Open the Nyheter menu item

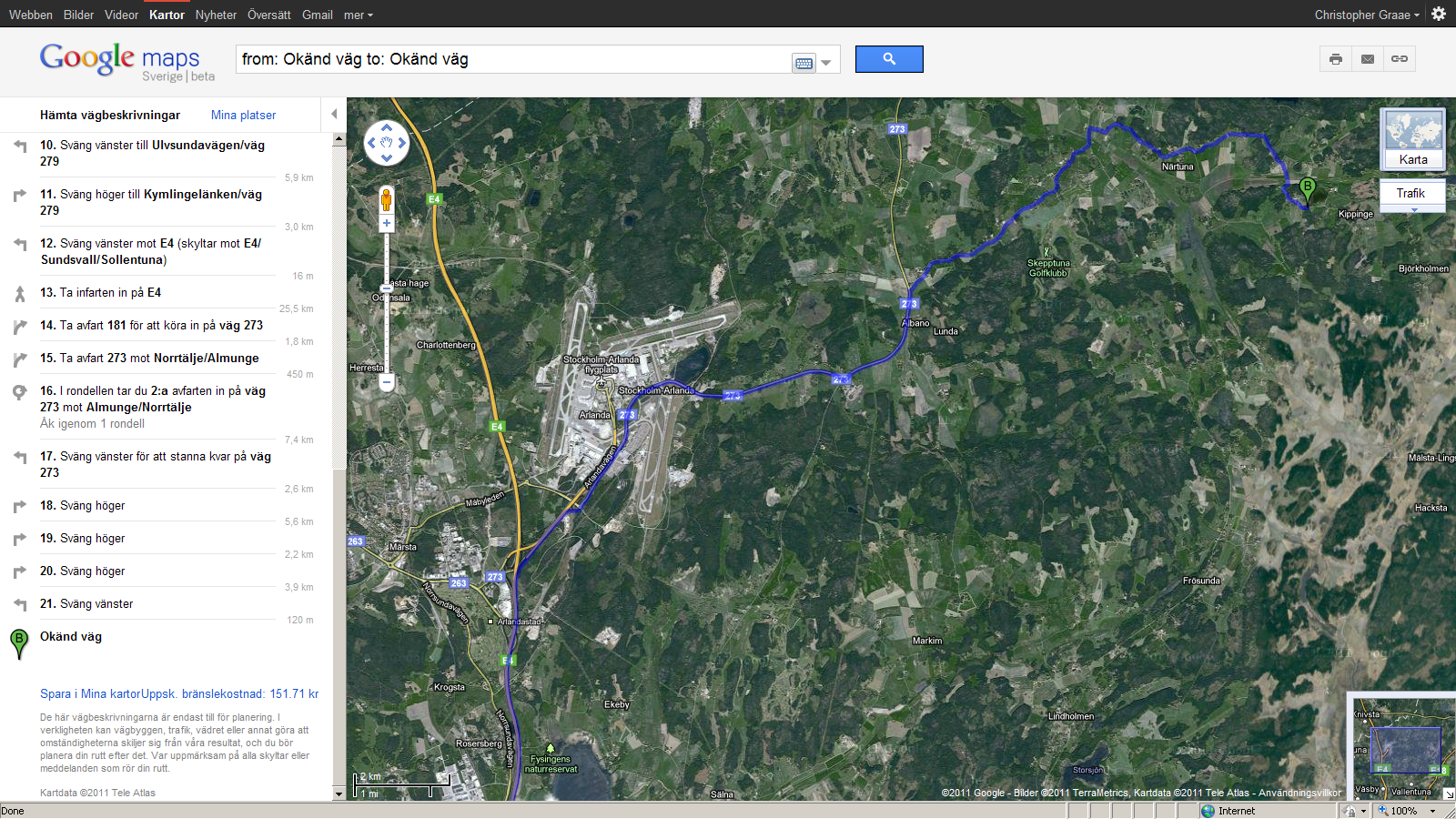[x=216, y=15]
